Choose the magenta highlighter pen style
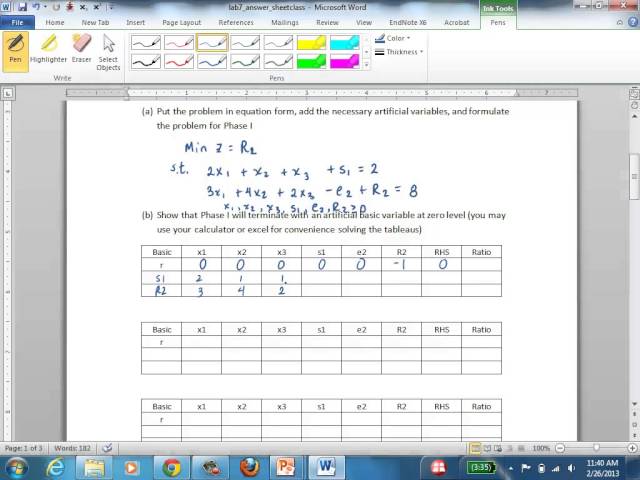The height and width of the screenshot is (480, 640). 344,61
